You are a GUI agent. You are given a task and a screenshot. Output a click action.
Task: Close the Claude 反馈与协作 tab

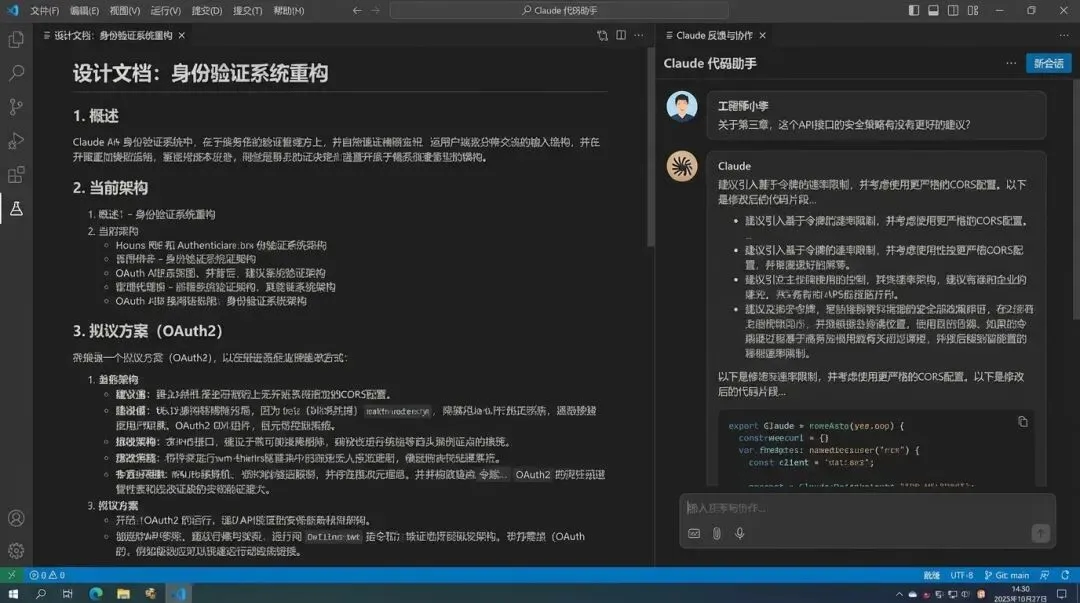tap(762, 35)
